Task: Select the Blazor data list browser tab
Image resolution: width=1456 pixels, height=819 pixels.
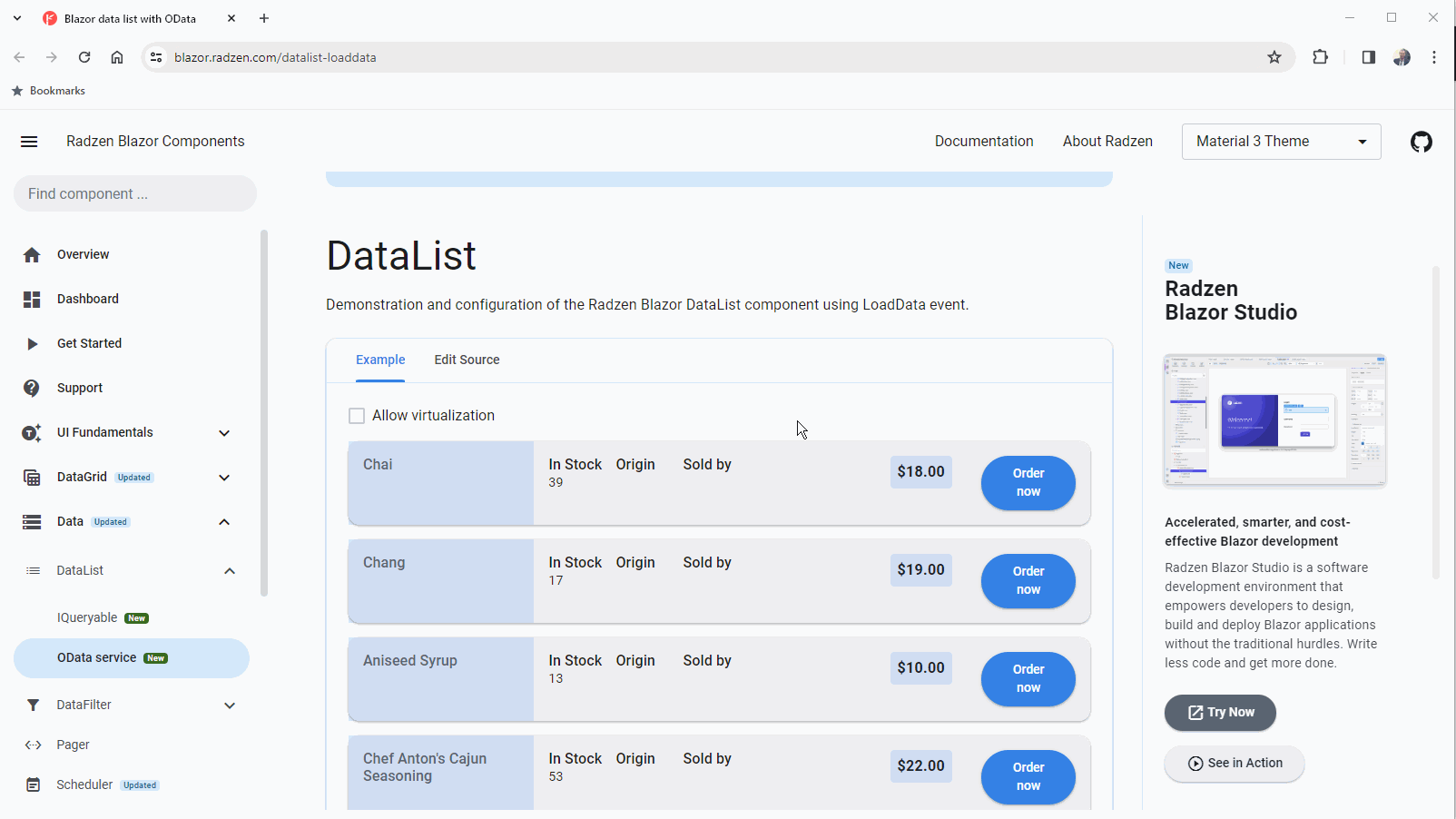Action: pos(141,18)
